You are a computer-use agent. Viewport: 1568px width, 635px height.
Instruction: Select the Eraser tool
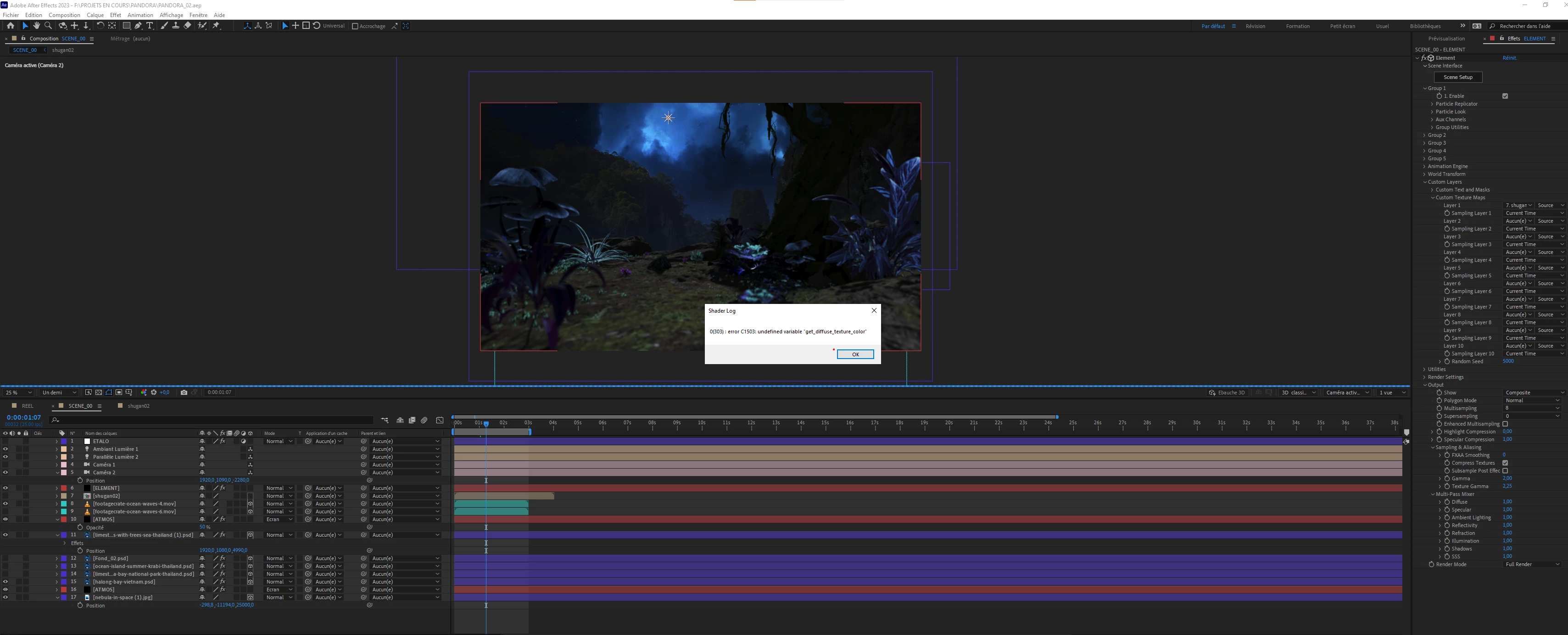(188, 26)
